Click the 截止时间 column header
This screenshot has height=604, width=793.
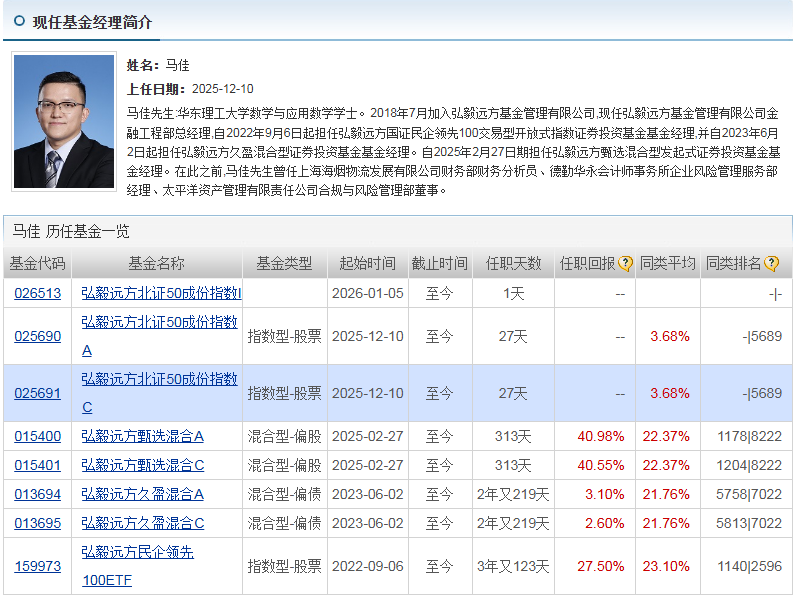tap(439, 264)
